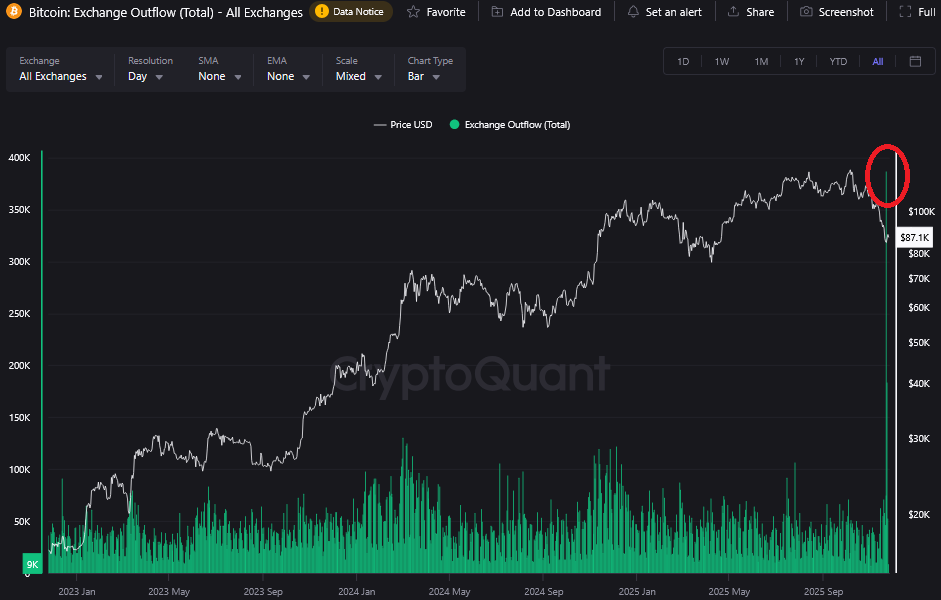Select the 1M time range tab

pyautogui.click(x=761, y=62)
